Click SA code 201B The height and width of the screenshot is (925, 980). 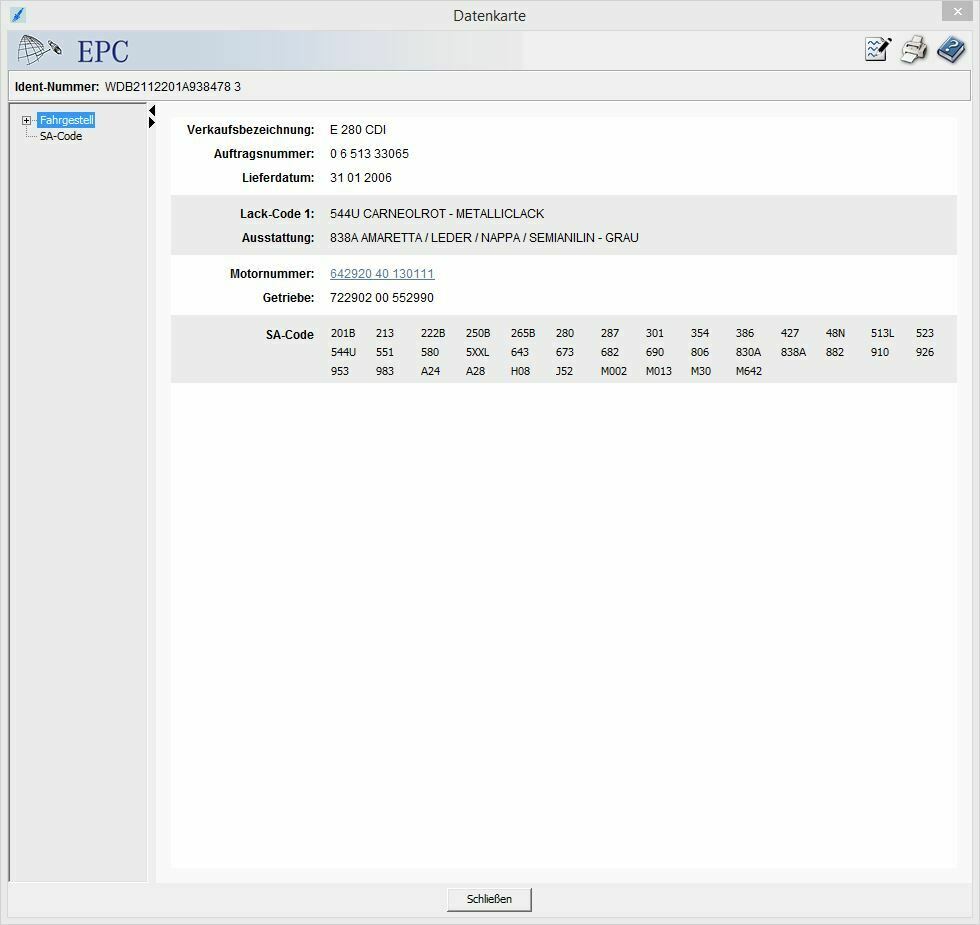tap(342, 333)
